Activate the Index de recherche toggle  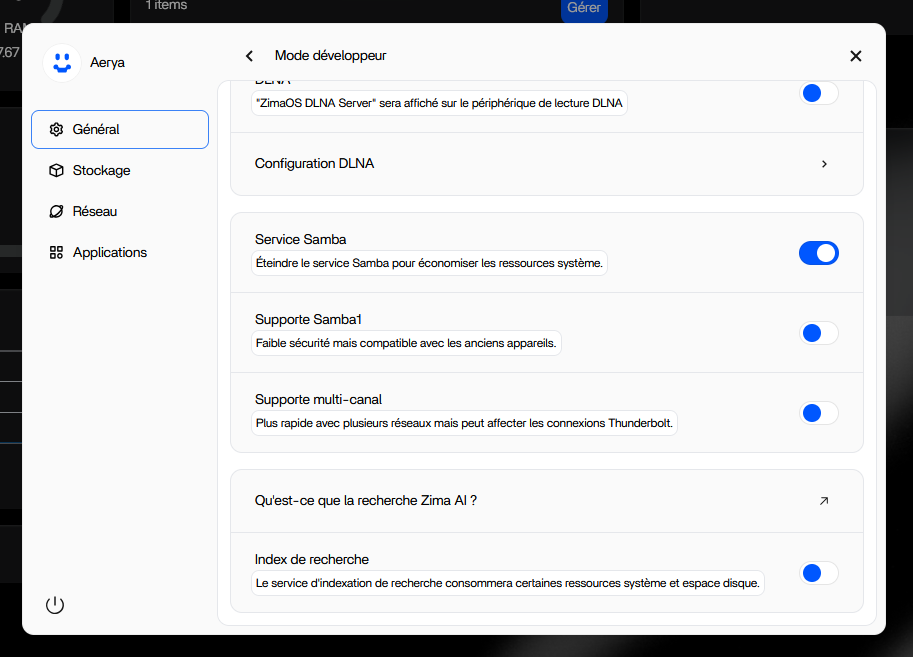pyautogui.click(x=819, y=573)
